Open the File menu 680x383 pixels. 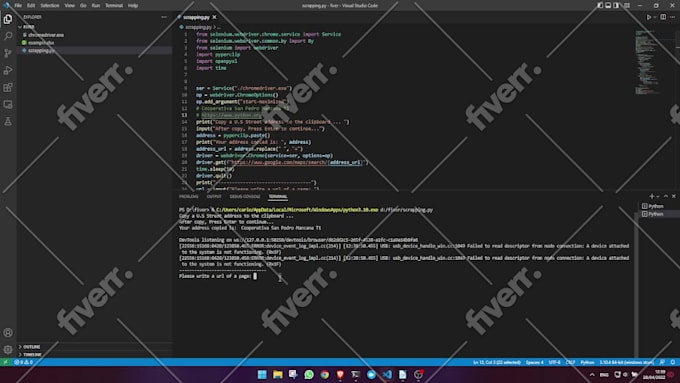click(18, 6)
